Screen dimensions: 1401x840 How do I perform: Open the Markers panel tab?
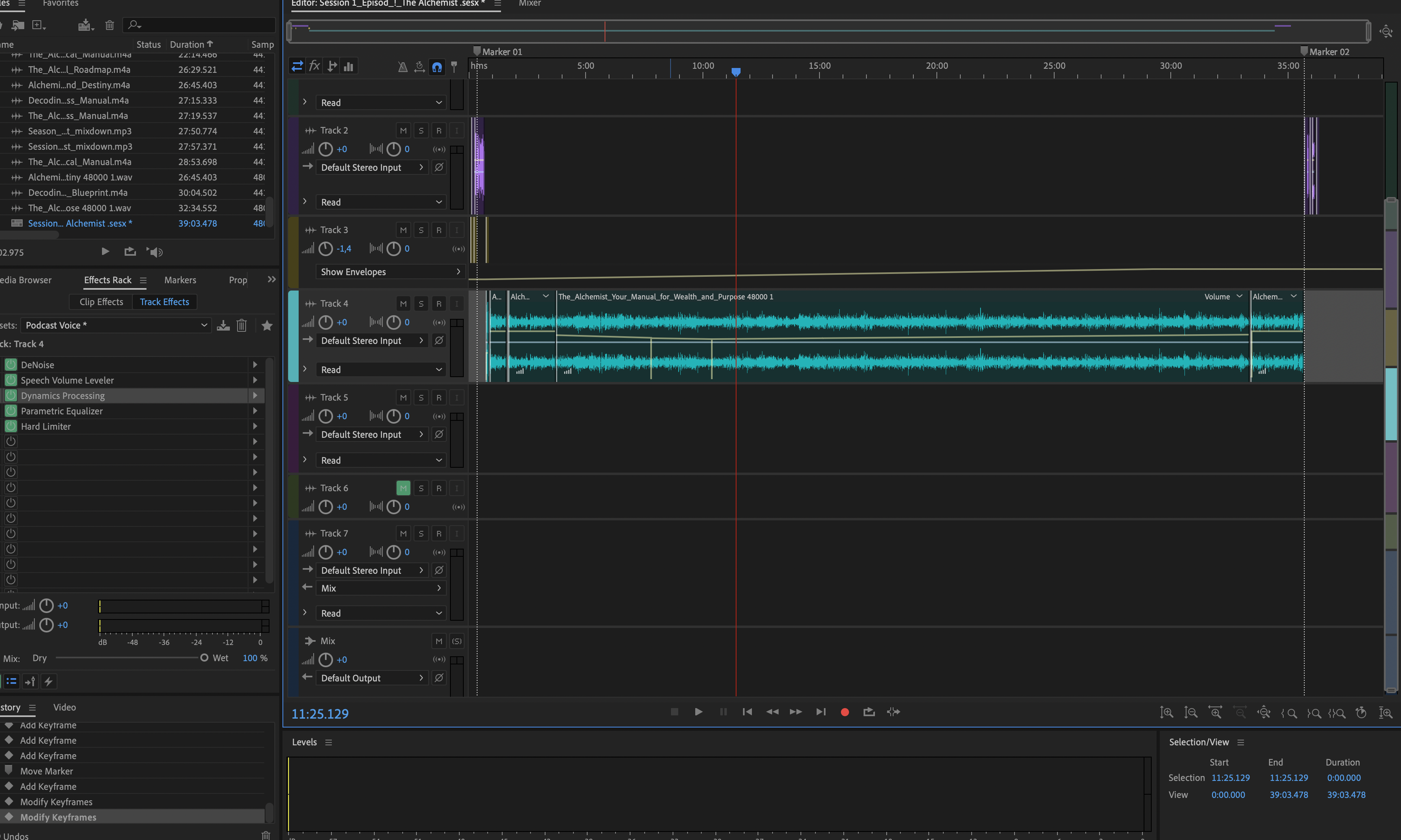pyautogui.click(x=180, y=280)
